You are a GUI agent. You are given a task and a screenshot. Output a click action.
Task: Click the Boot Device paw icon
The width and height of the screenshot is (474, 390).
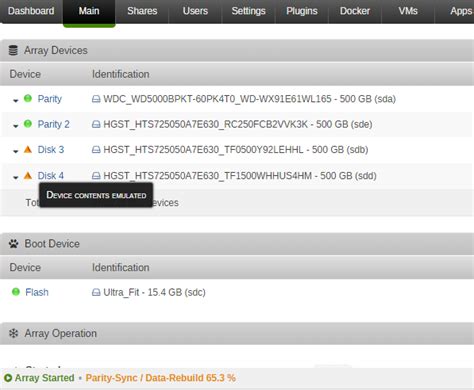click(14, 244)
